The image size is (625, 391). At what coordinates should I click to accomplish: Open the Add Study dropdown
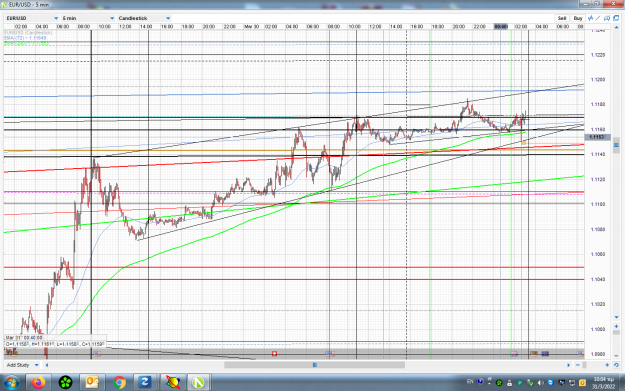(22, 365)
